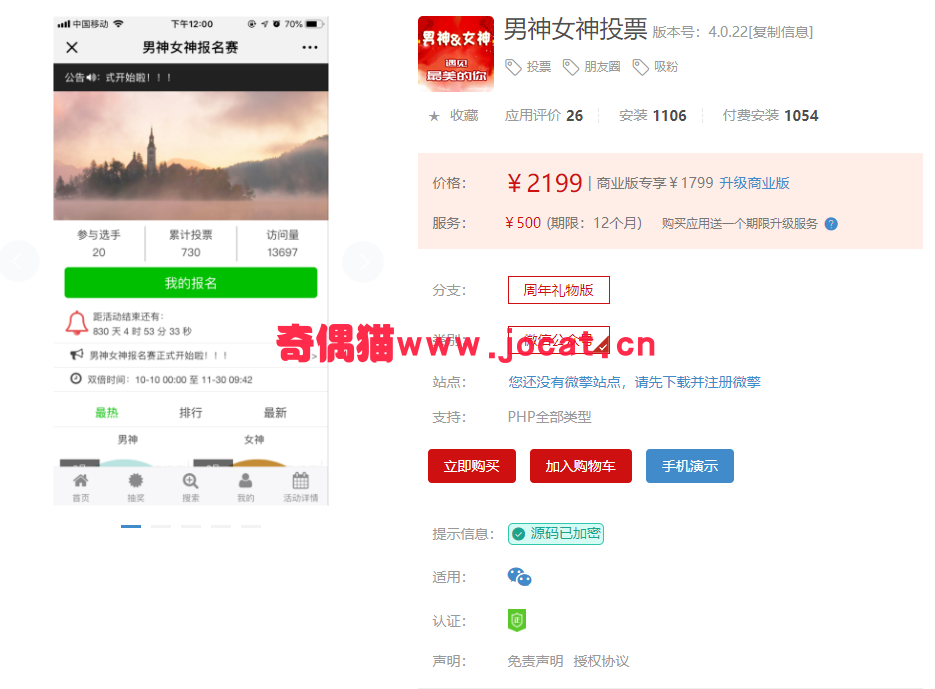Click the green certification shield icon
Screen dimensions: 935x689
[516, 620]
